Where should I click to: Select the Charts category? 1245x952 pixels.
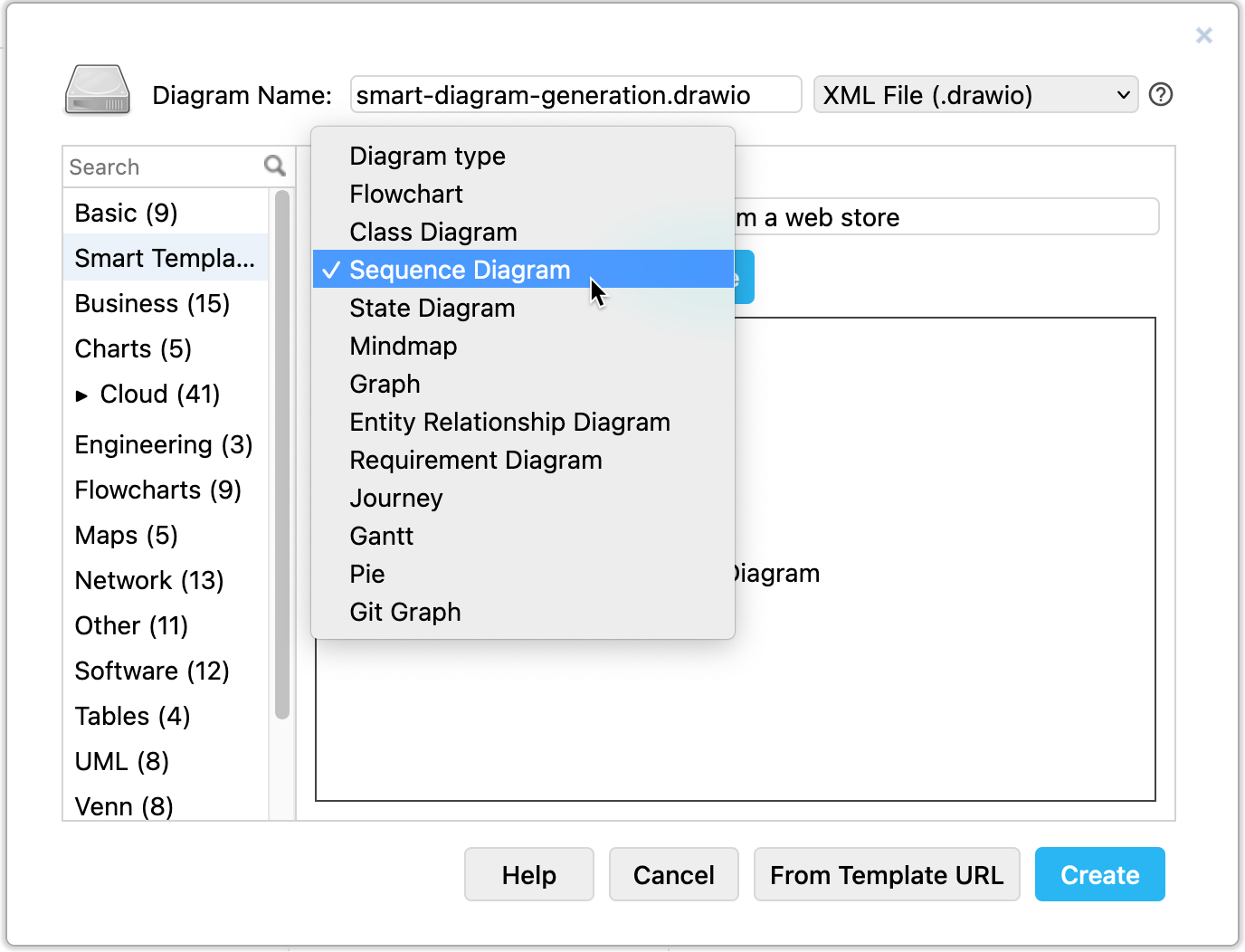tap(132, 348)
